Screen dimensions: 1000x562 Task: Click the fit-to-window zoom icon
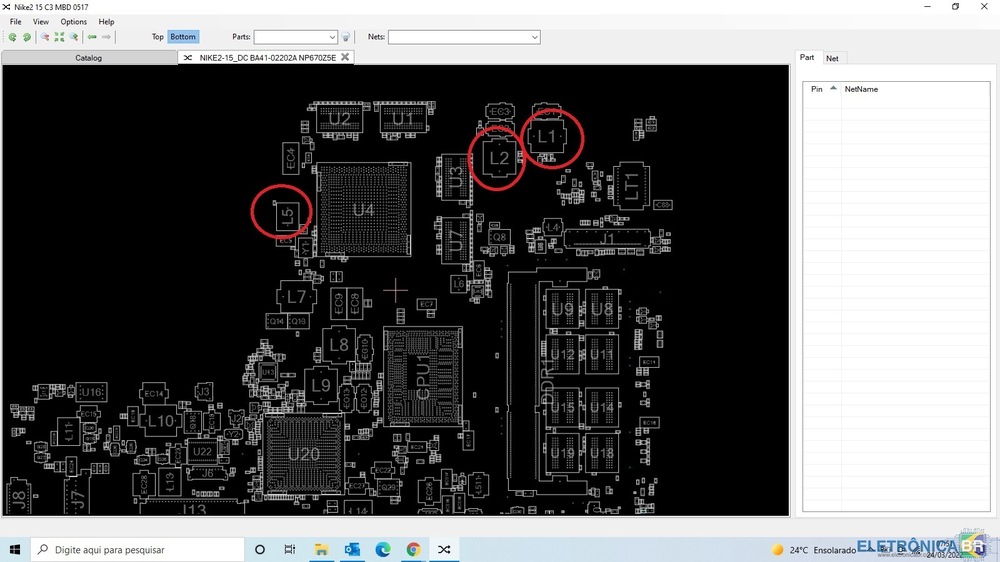coord(59,37)
